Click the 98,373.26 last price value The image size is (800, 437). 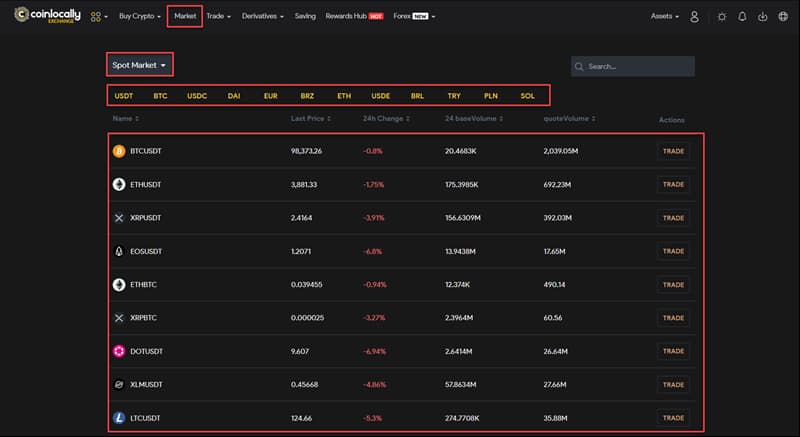(306, 151)
